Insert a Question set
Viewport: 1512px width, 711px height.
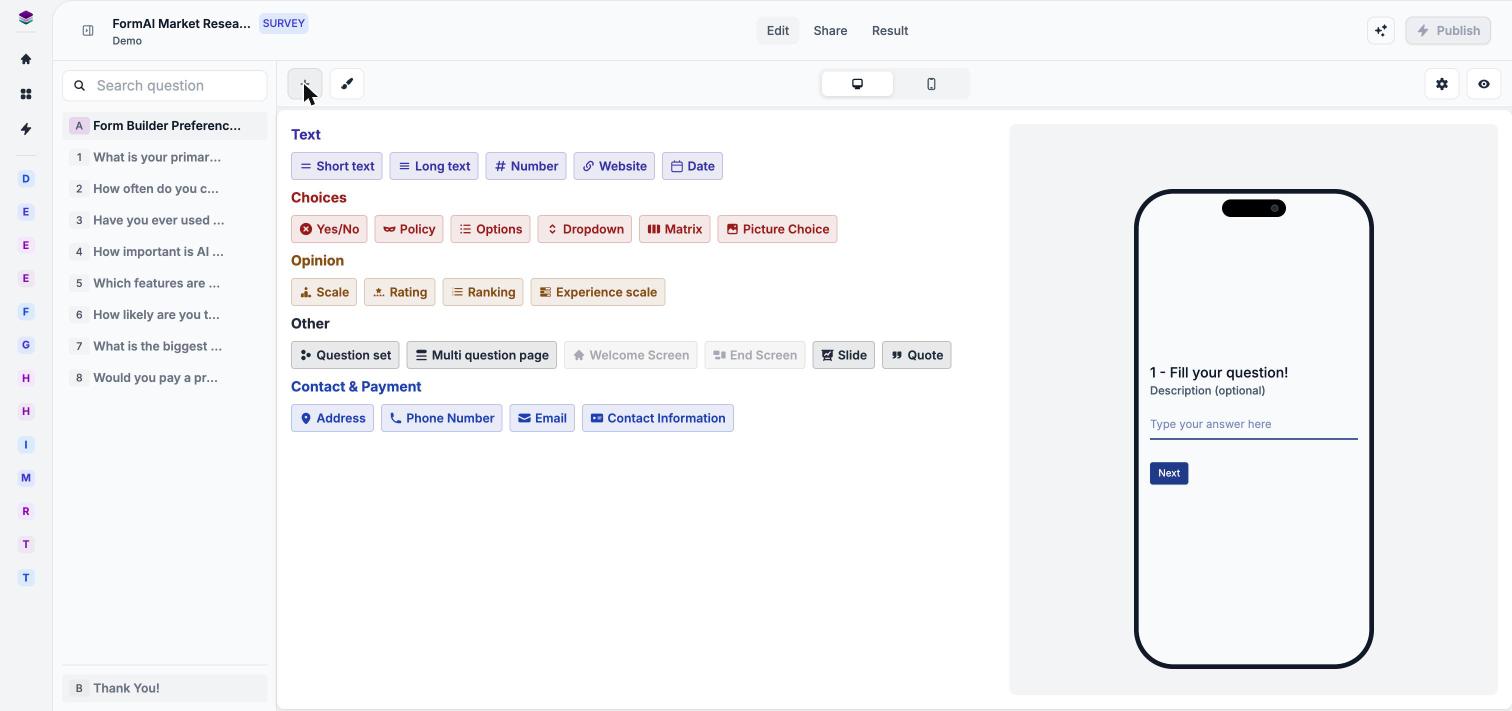345,355
